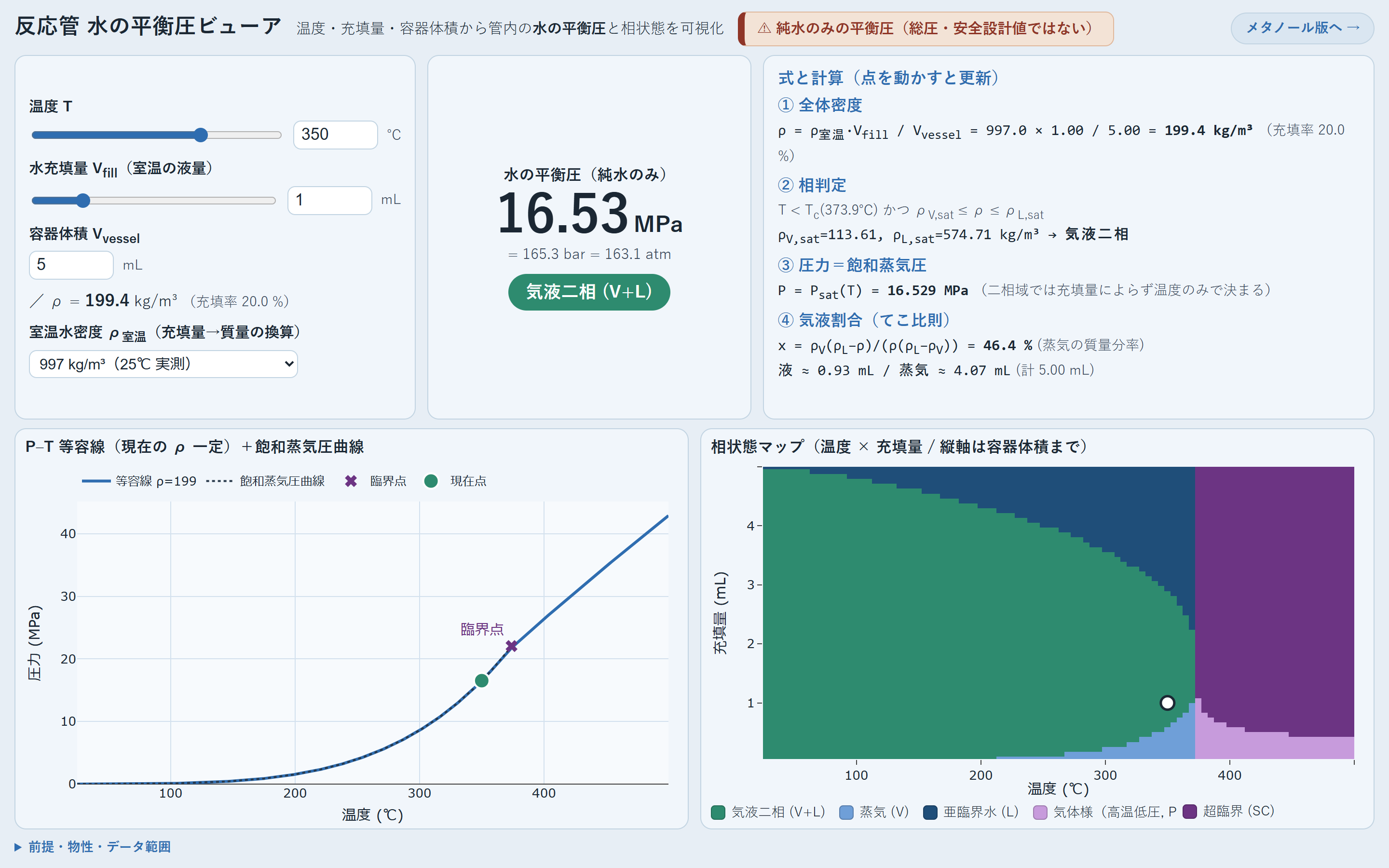The width and height of the screenshot is (1389, 868).
Task: Click the ① 全体密度 heading
Action: [x=820, y=105]
